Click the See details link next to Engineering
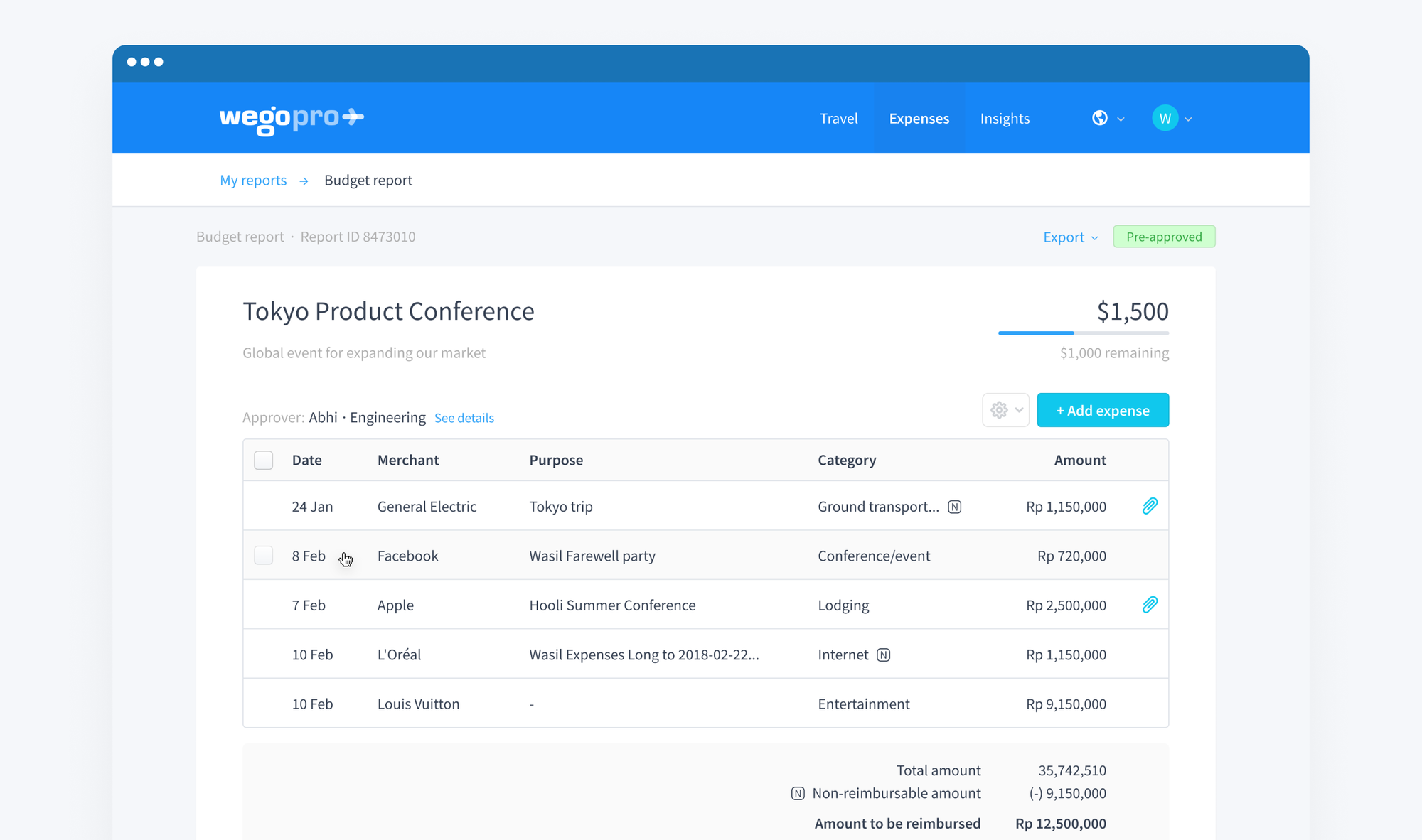Screen dimensions: 1422x840 [x=463, y=417]
